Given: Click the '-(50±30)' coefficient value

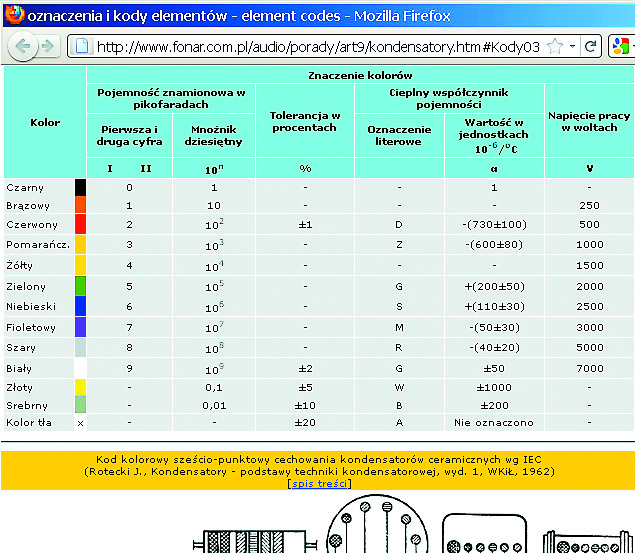Looking at the screenshot, I should pos(494,327).
